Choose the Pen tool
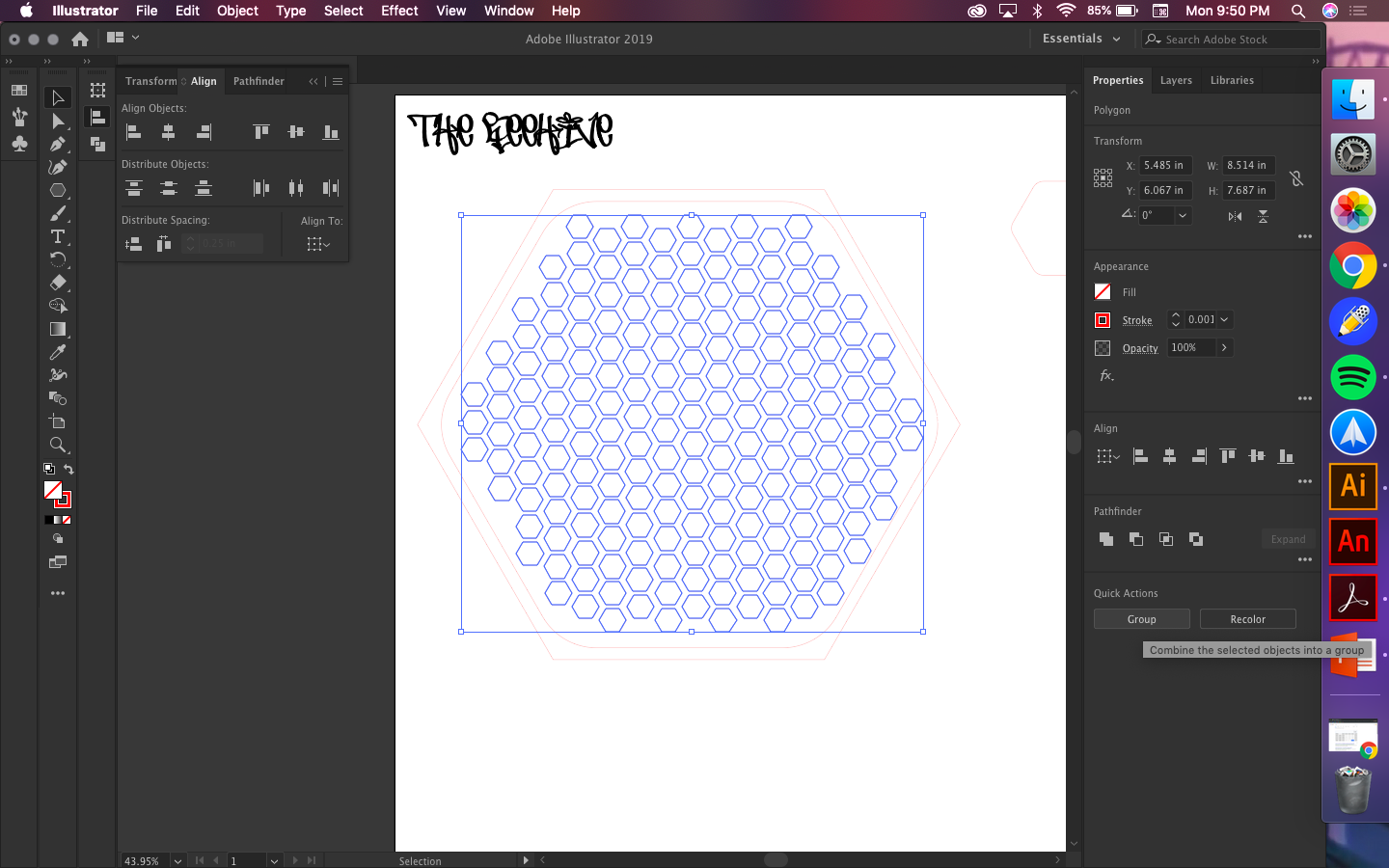The width and height of the screenshot is (1389, 868). 58,144
